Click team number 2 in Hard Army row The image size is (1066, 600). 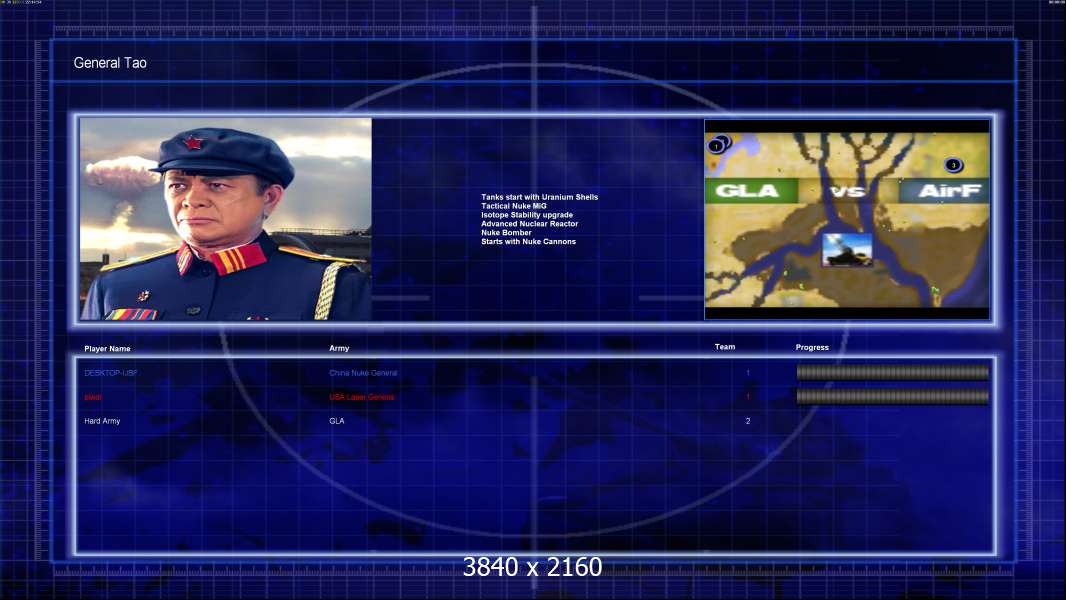pyautogui.click(x=748, y=421)
